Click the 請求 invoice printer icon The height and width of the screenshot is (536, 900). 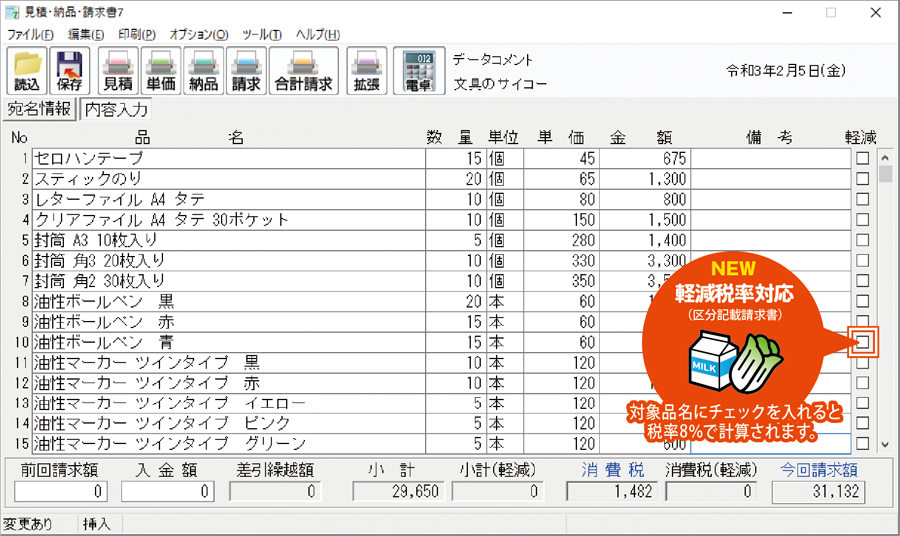[246, 71]
